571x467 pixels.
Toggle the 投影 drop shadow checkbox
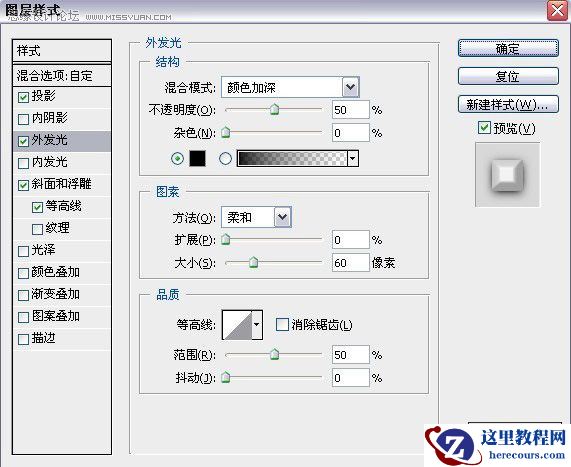23,97
